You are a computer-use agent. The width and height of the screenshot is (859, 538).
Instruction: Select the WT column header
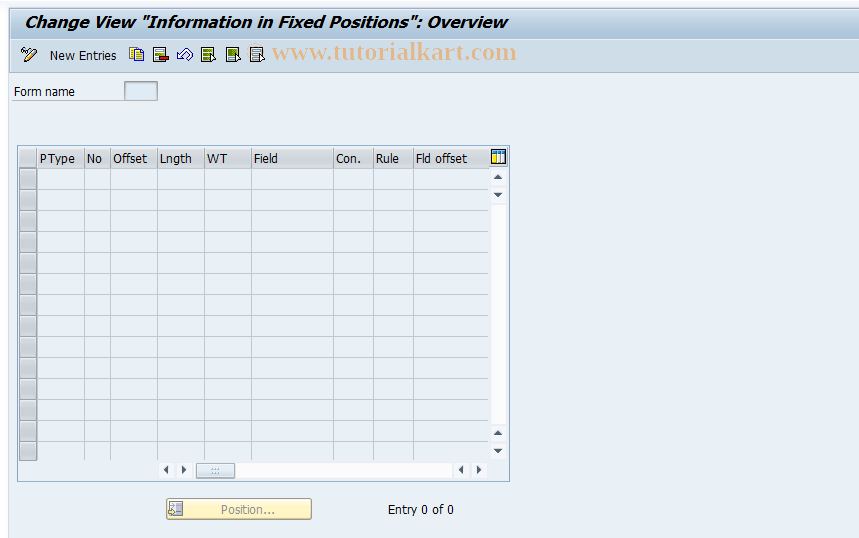[228, 158]
